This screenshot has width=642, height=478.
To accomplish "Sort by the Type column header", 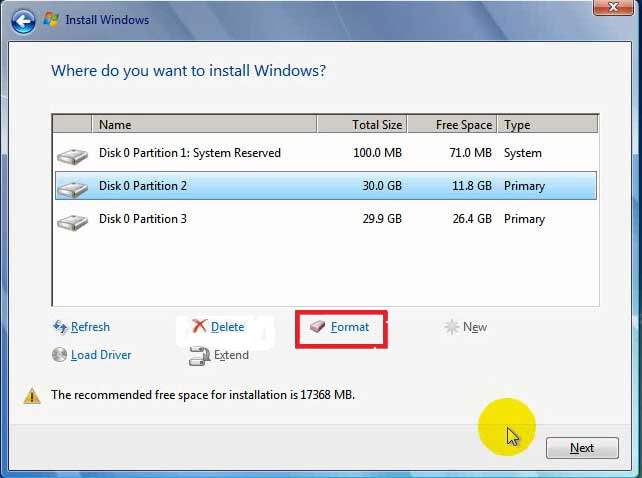I will [x=548, y=125].
